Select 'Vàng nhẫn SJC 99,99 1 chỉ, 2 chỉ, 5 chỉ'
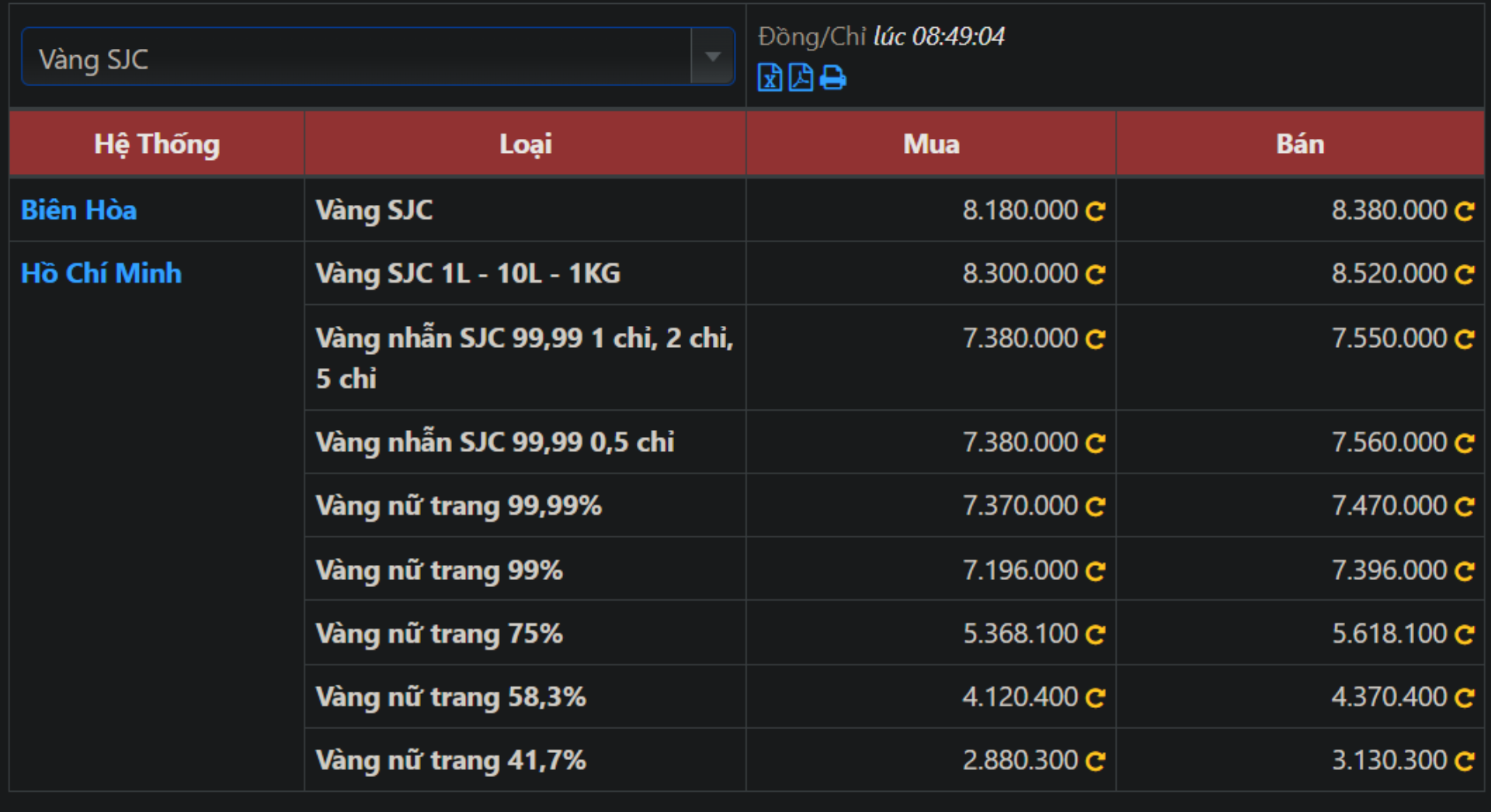The width and height of the screenshot is (1491, 812). point(524,358)
